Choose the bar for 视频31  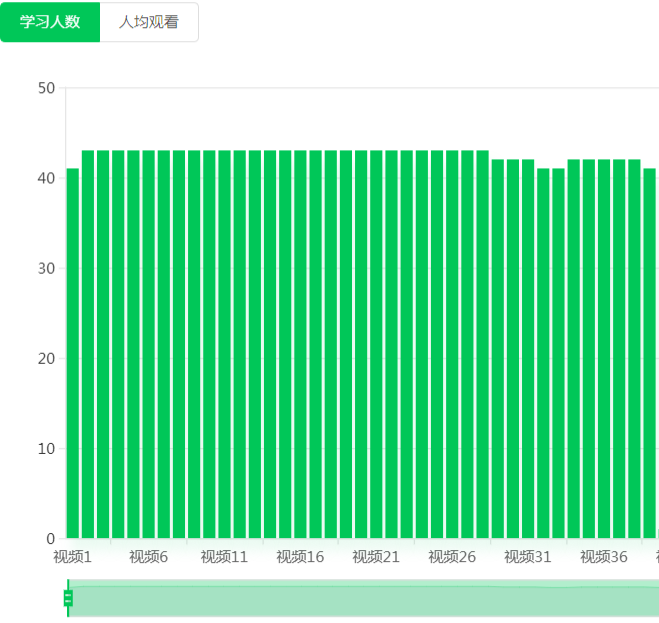point(528,349)
